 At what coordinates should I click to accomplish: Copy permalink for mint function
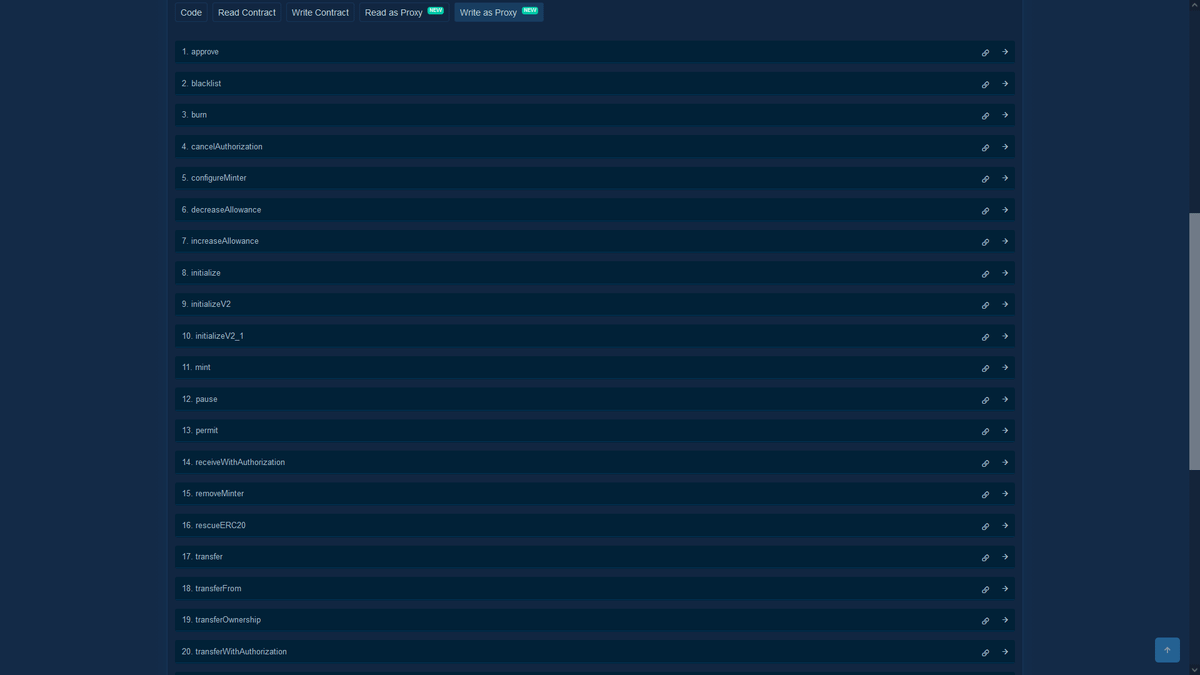coord(985,369)
